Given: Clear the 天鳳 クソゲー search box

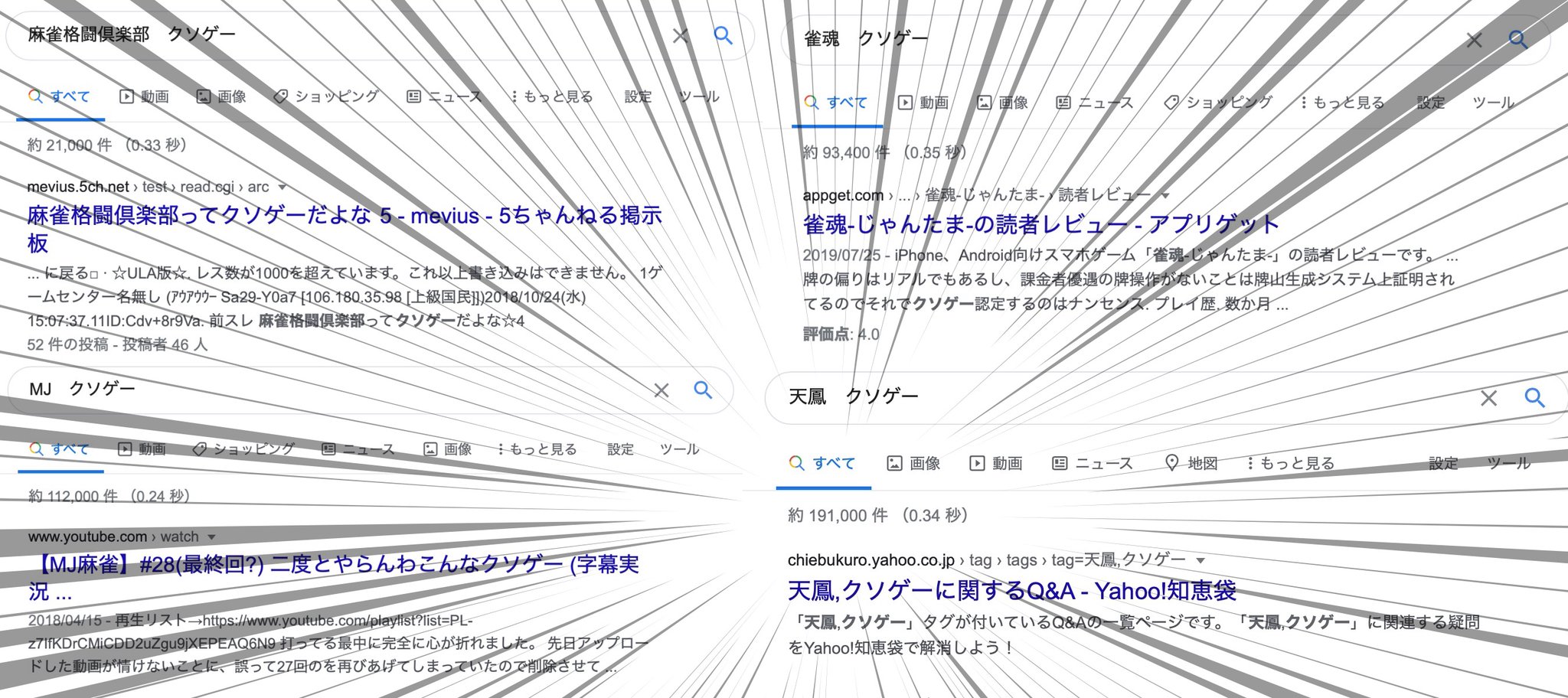Looking at the screenshot, I should click(1488, 398).
